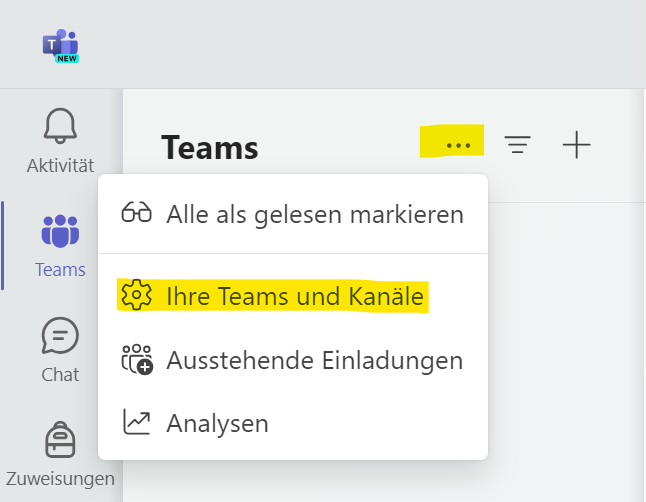Open "Ausstehende Einladungen" menu entry
The height and width of the screenshot is (502, 646).
click(x=314, y=360)
